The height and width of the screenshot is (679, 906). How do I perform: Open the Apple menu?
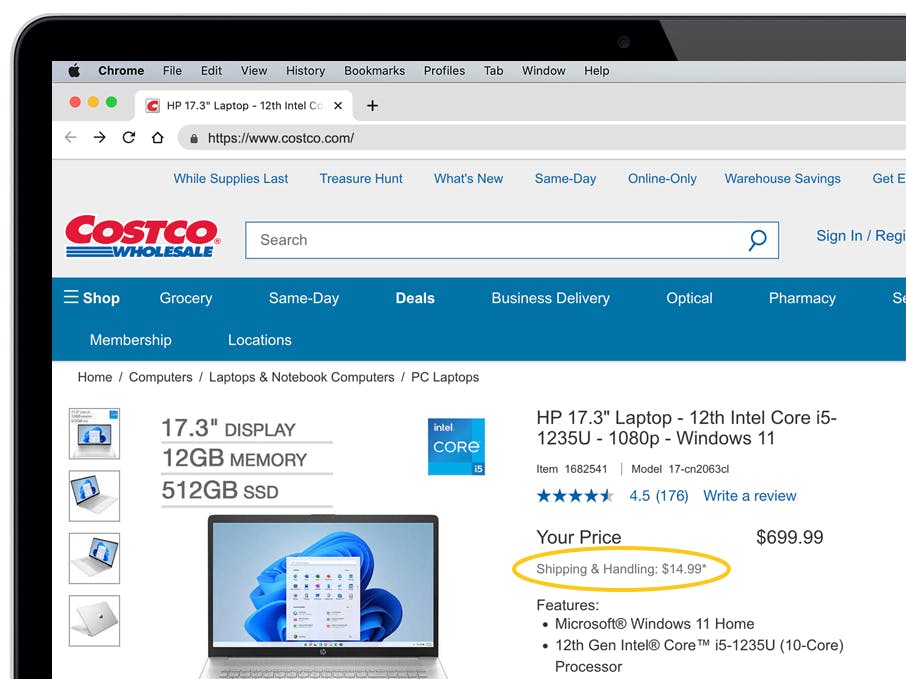point(74,70)
